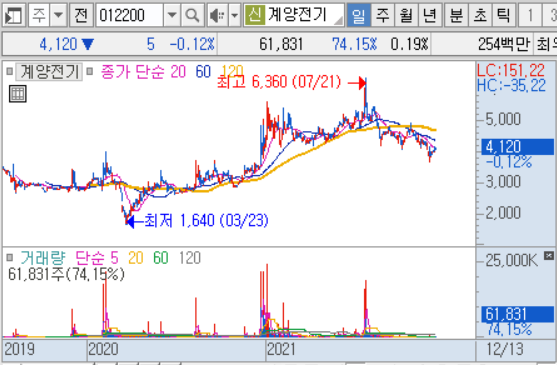Switch to the 년 yearly chart period
This screenshot has height=365, width=557.
coord(430,15)
